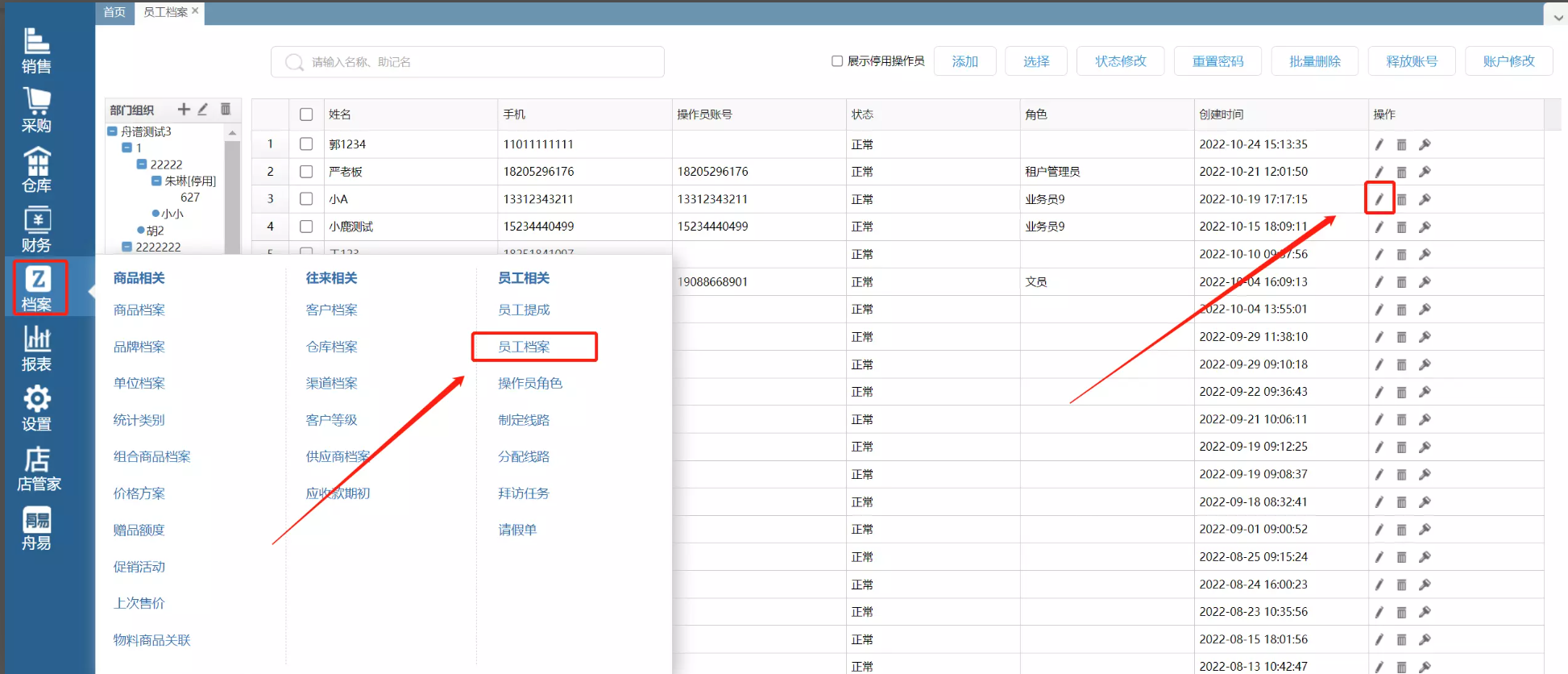Screen dimensions: 1568x674
Task: Click the name search input field
Action: [475, 62]
